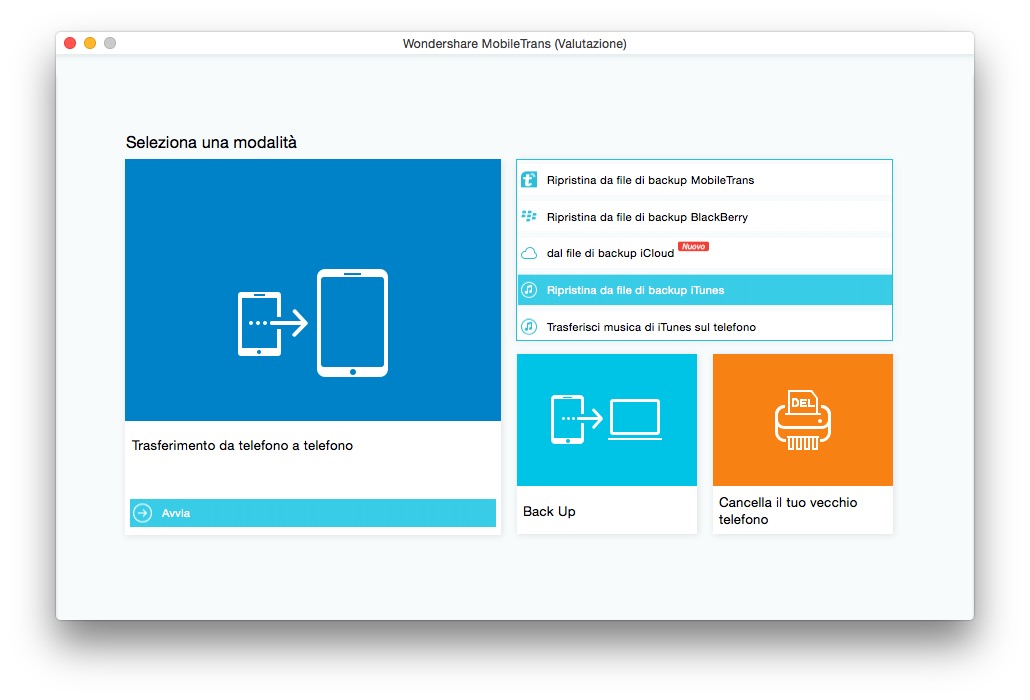This screenshot has width=1030, height=700.
Task: Open Cancella il tuo vecchio telefono label
Action: tap(788, 510)
